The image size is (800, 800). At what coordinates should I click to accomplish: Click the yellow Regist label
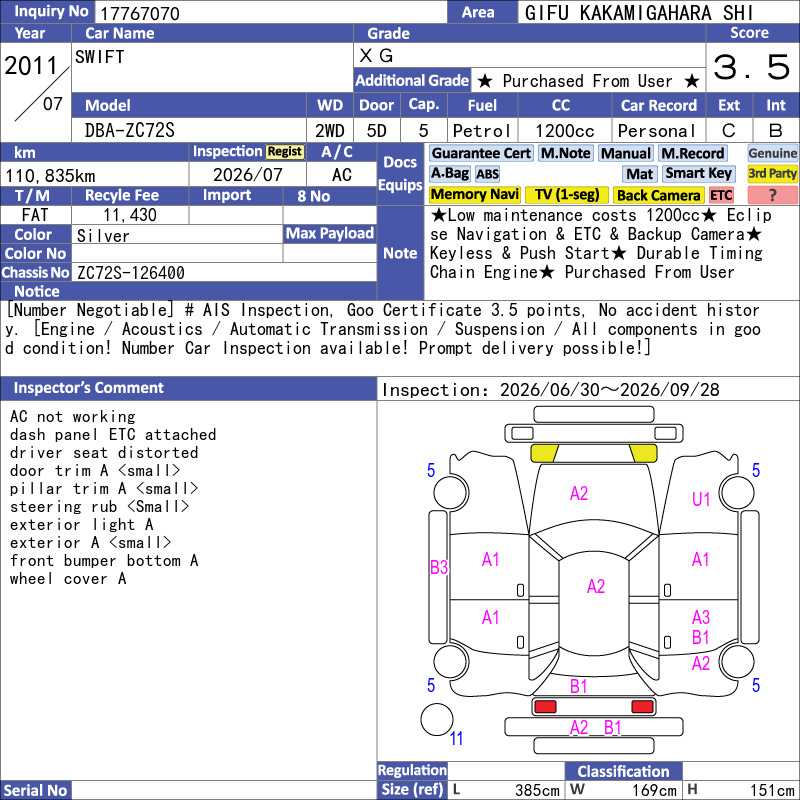click(x=285, y=152)
